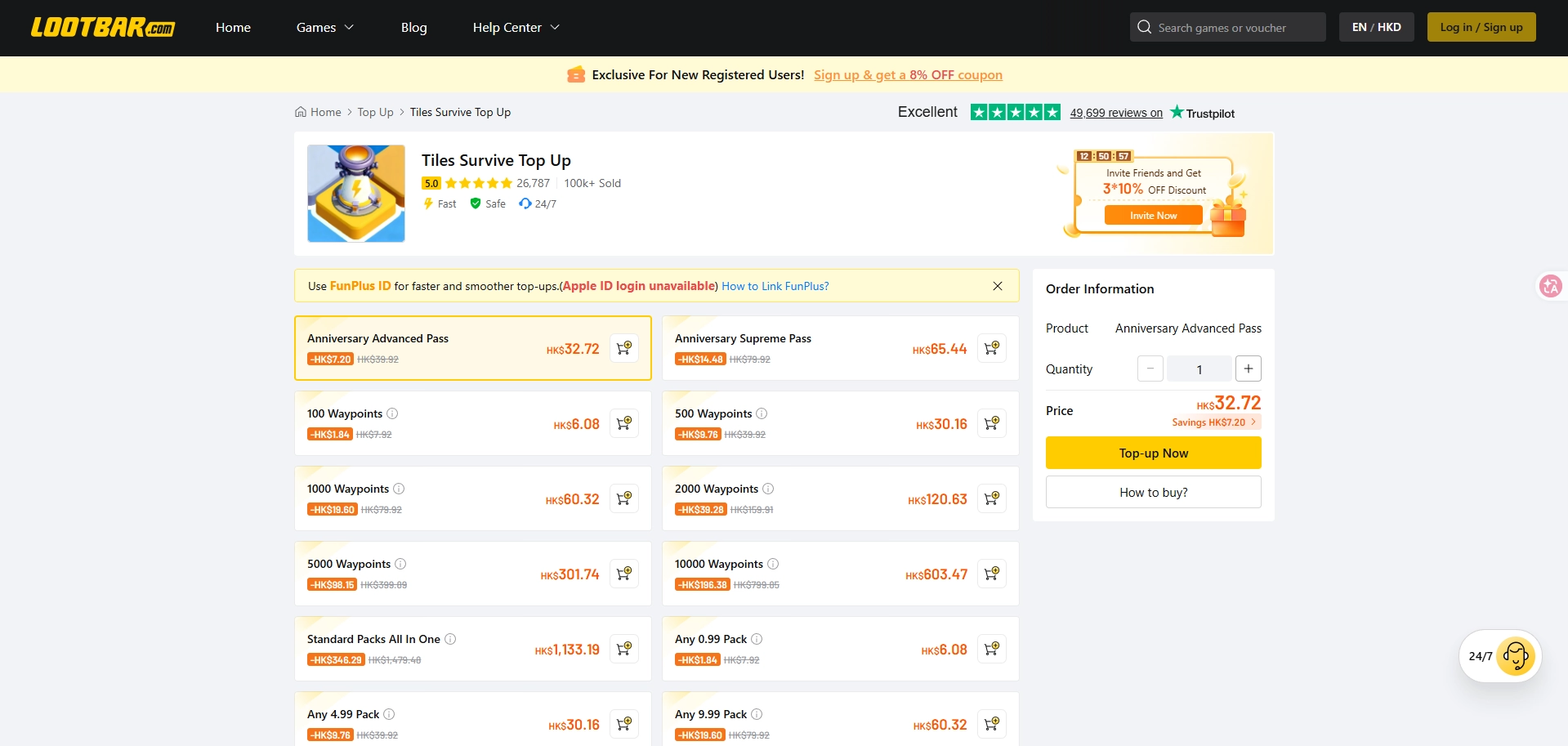
Task: Add 1000 Waypoints to cart
Action: pyautogui.click(x=624, y=498)
